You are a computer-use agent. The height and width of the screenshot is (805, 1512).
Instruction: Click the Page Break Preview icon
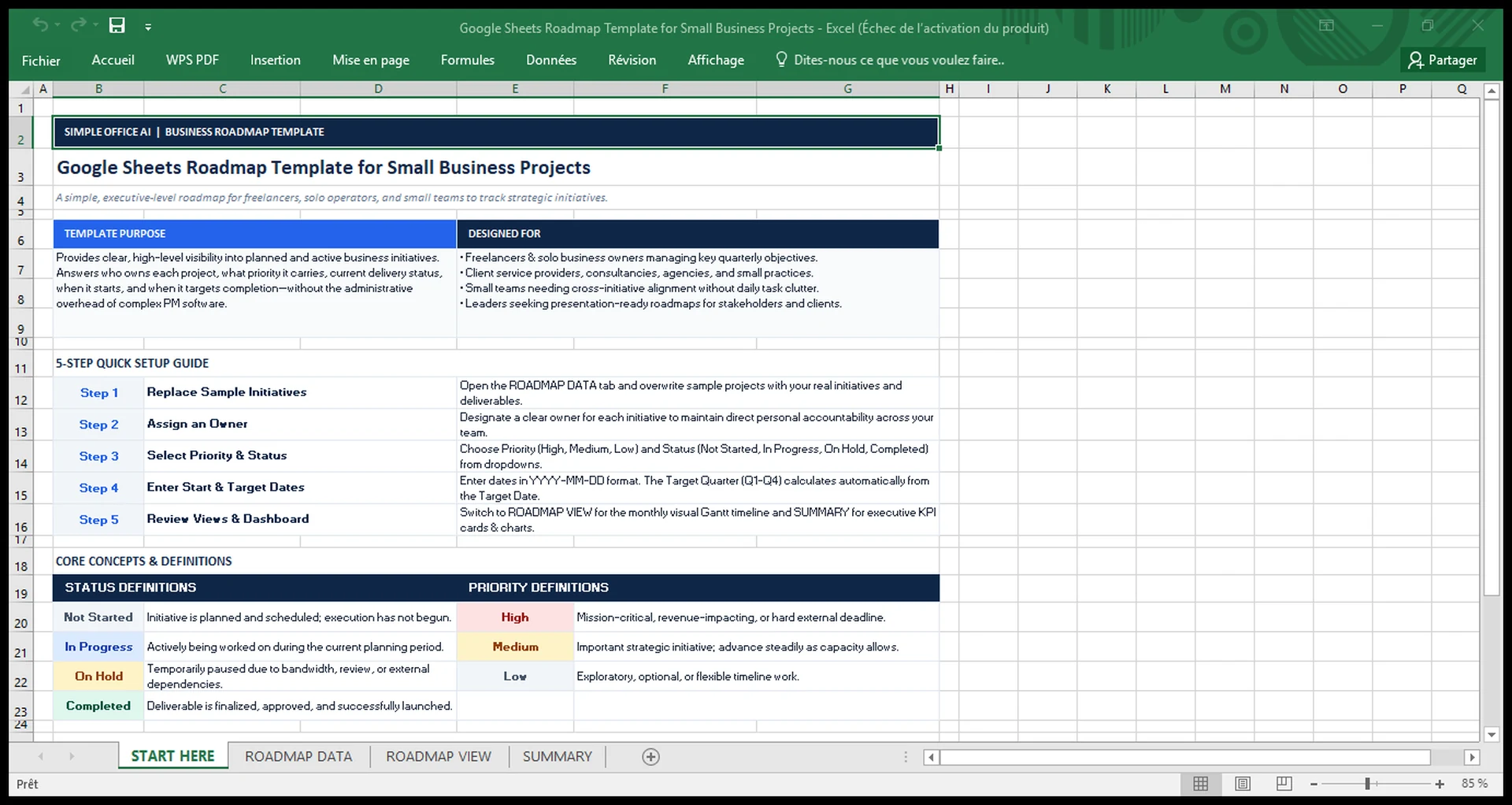[x=1284, y=784]
